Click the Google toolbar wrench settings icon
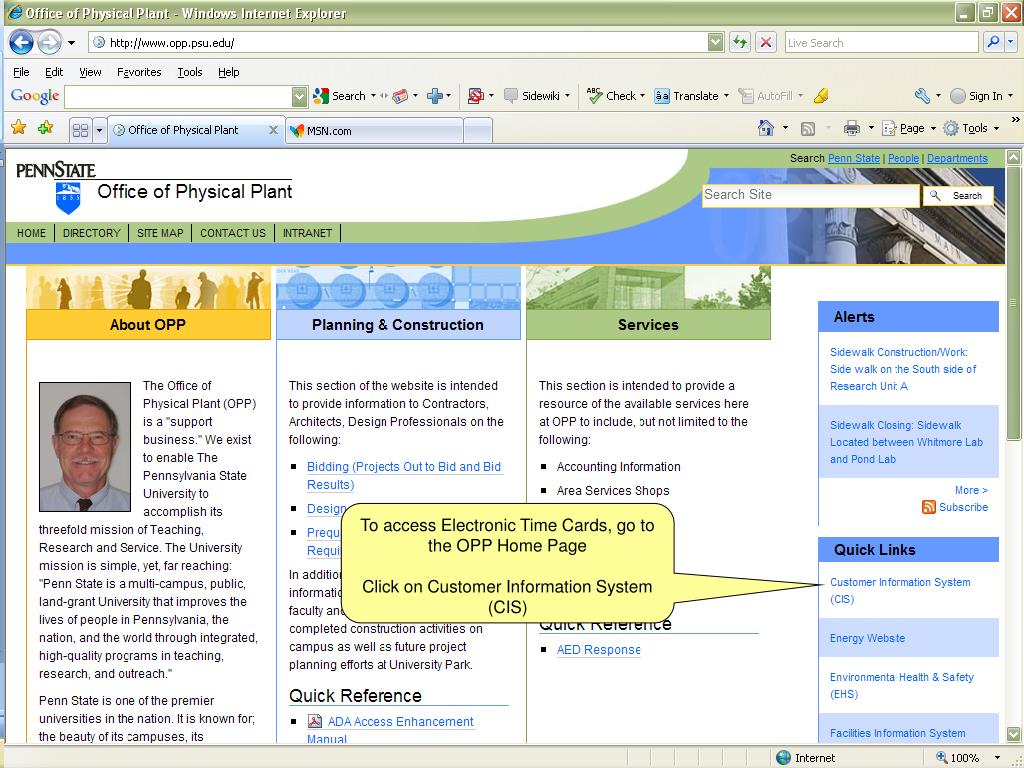 pos(922,96)
